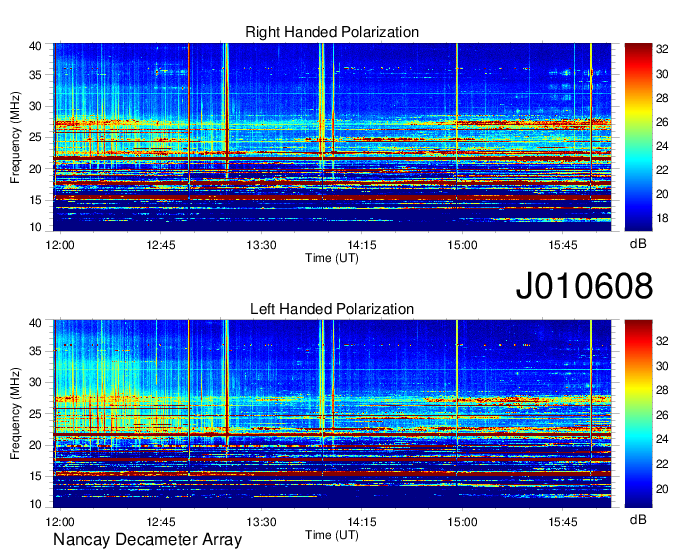Click the dB color bar of Left Handed plot

coord(638,414)
